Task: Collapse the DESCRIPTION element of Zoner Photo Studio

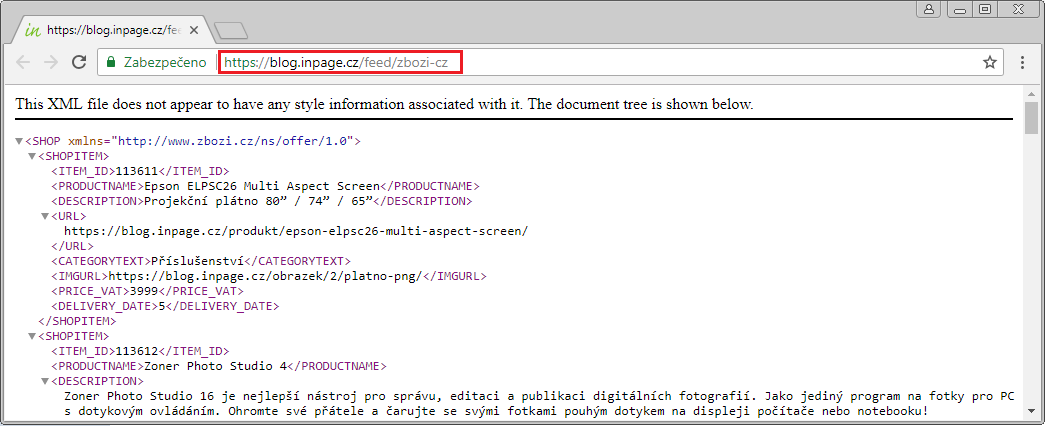Action: [45, 381]
